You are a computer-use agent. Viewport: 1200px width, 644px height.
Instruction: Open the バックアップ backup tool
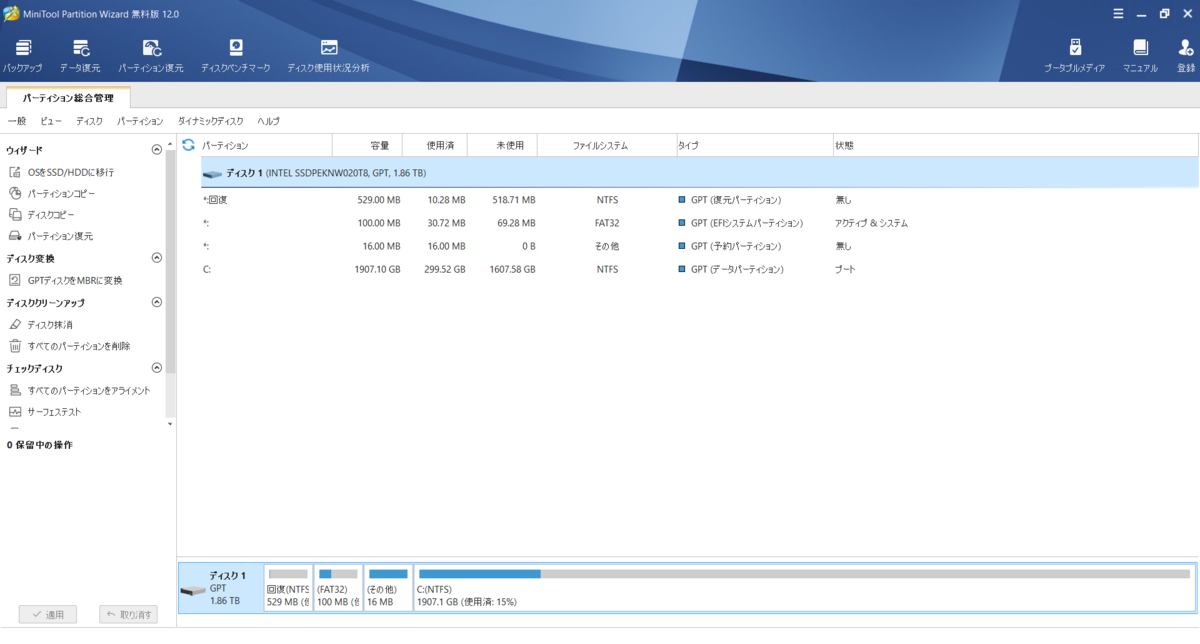23,56
